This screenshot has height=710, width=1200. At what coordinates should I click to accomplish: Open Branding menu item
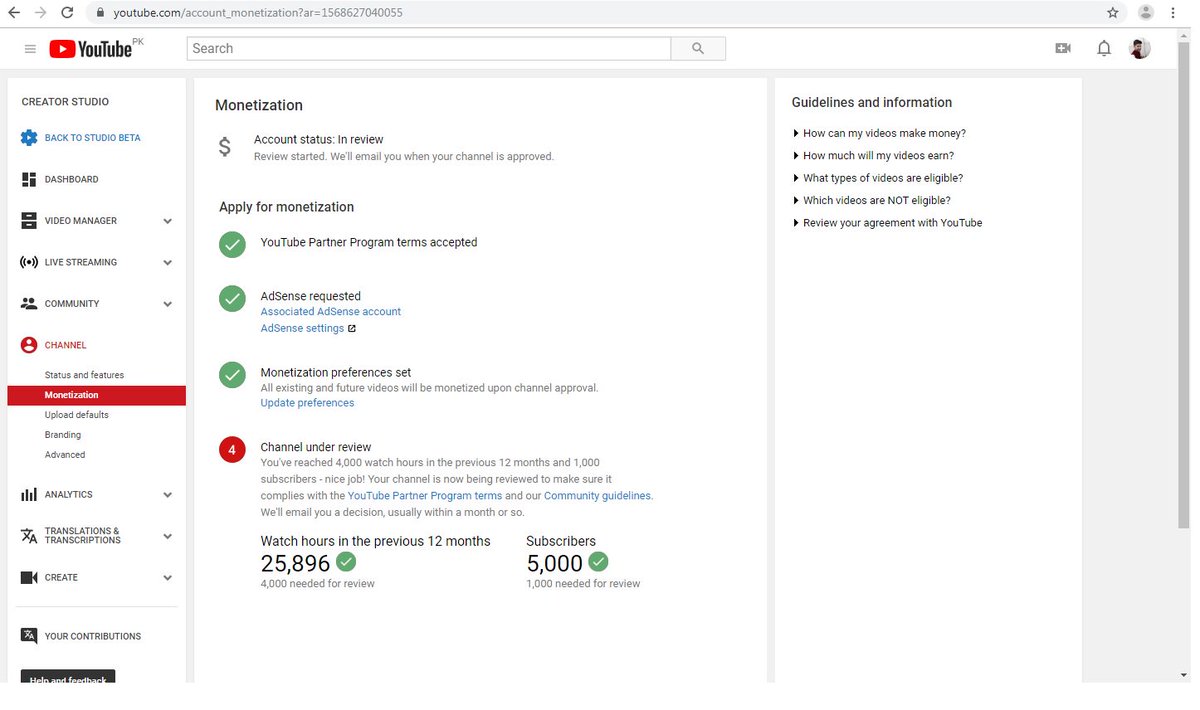point(63,435)
